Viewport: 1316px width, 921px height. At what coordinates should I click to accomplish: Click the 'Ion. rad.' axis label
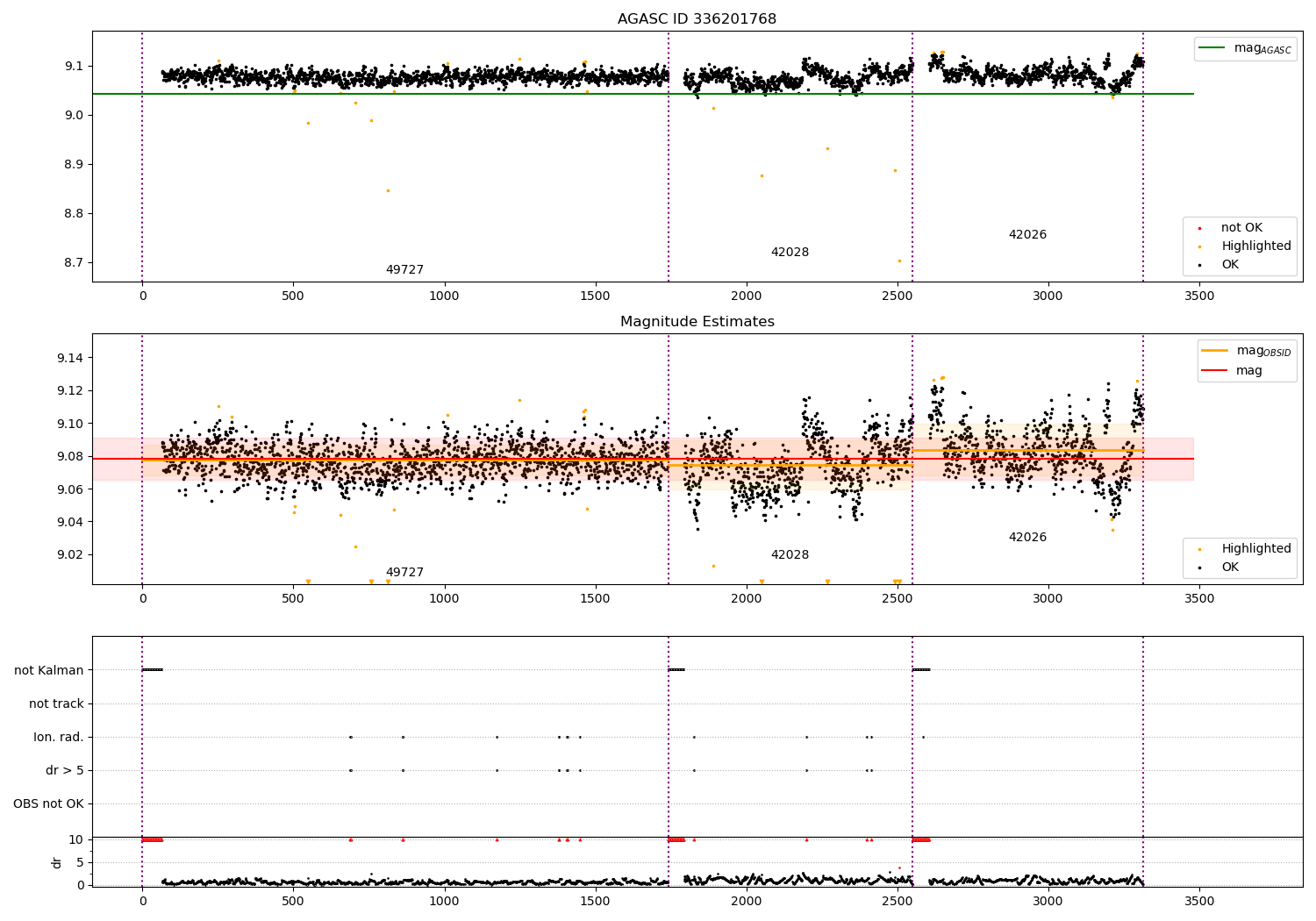(59, 737)
